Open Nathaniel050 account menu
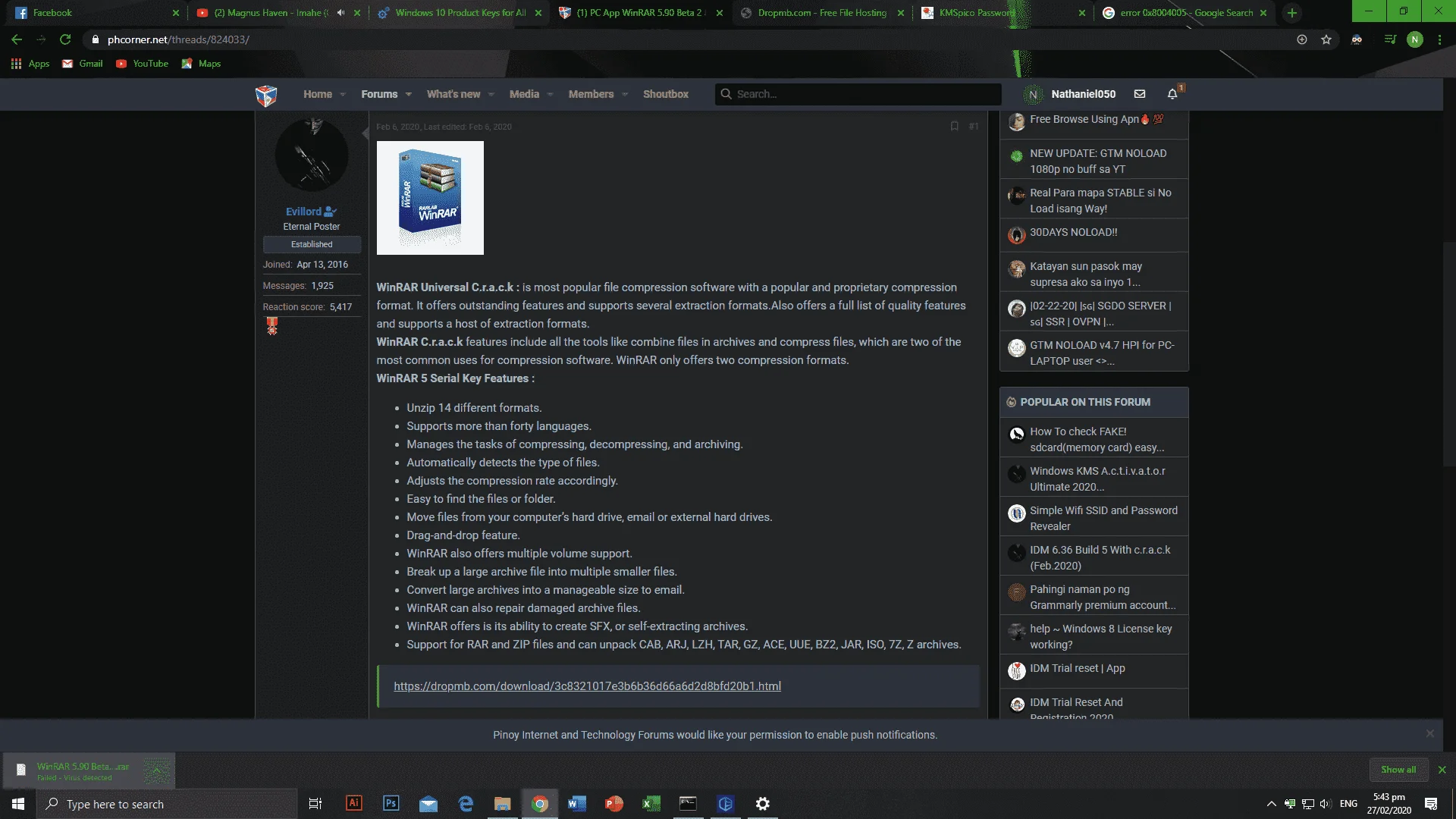The image size is (1456, 819). (x=1070, y=94)
